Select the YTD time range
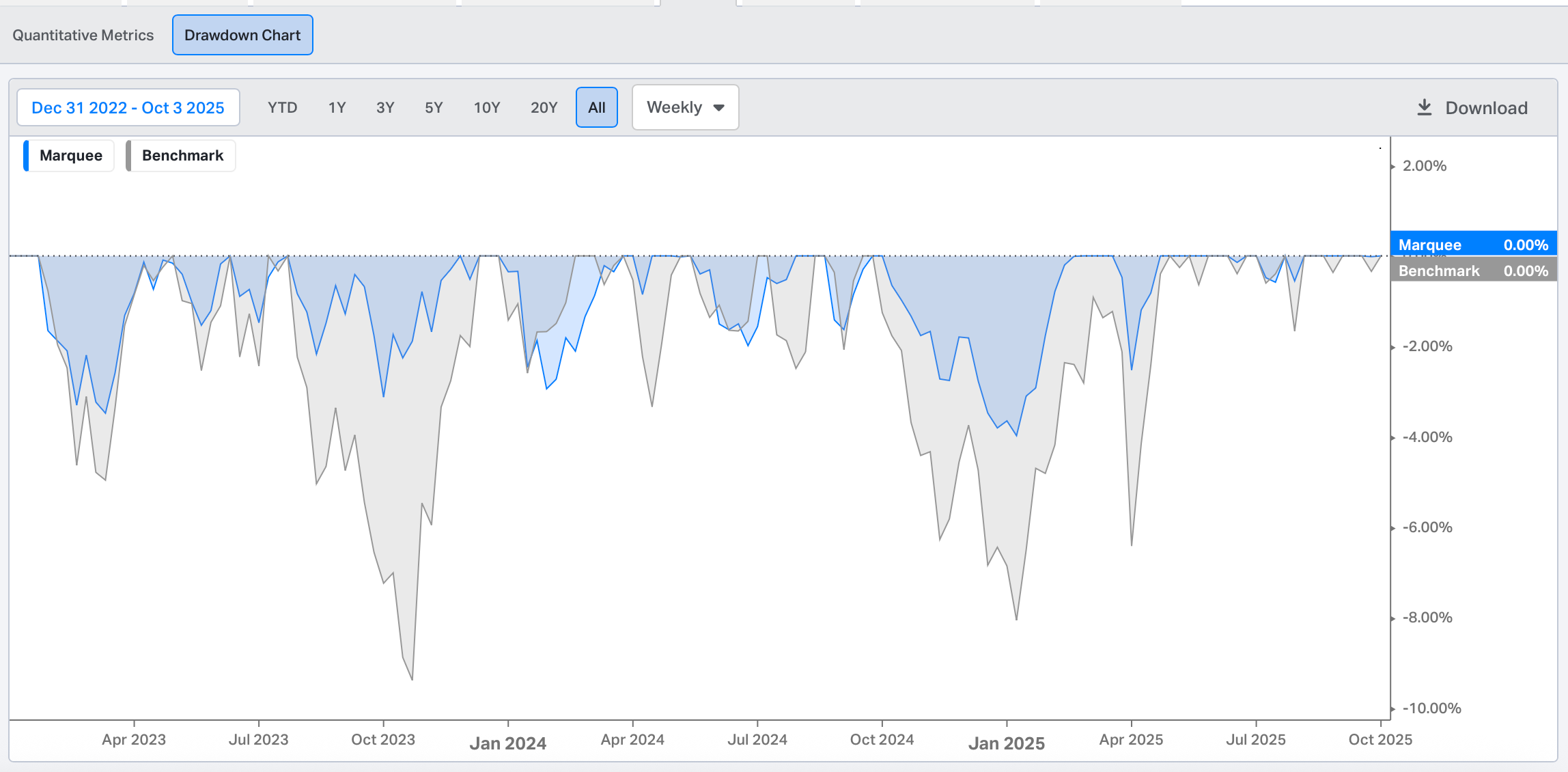 (282, 107)
